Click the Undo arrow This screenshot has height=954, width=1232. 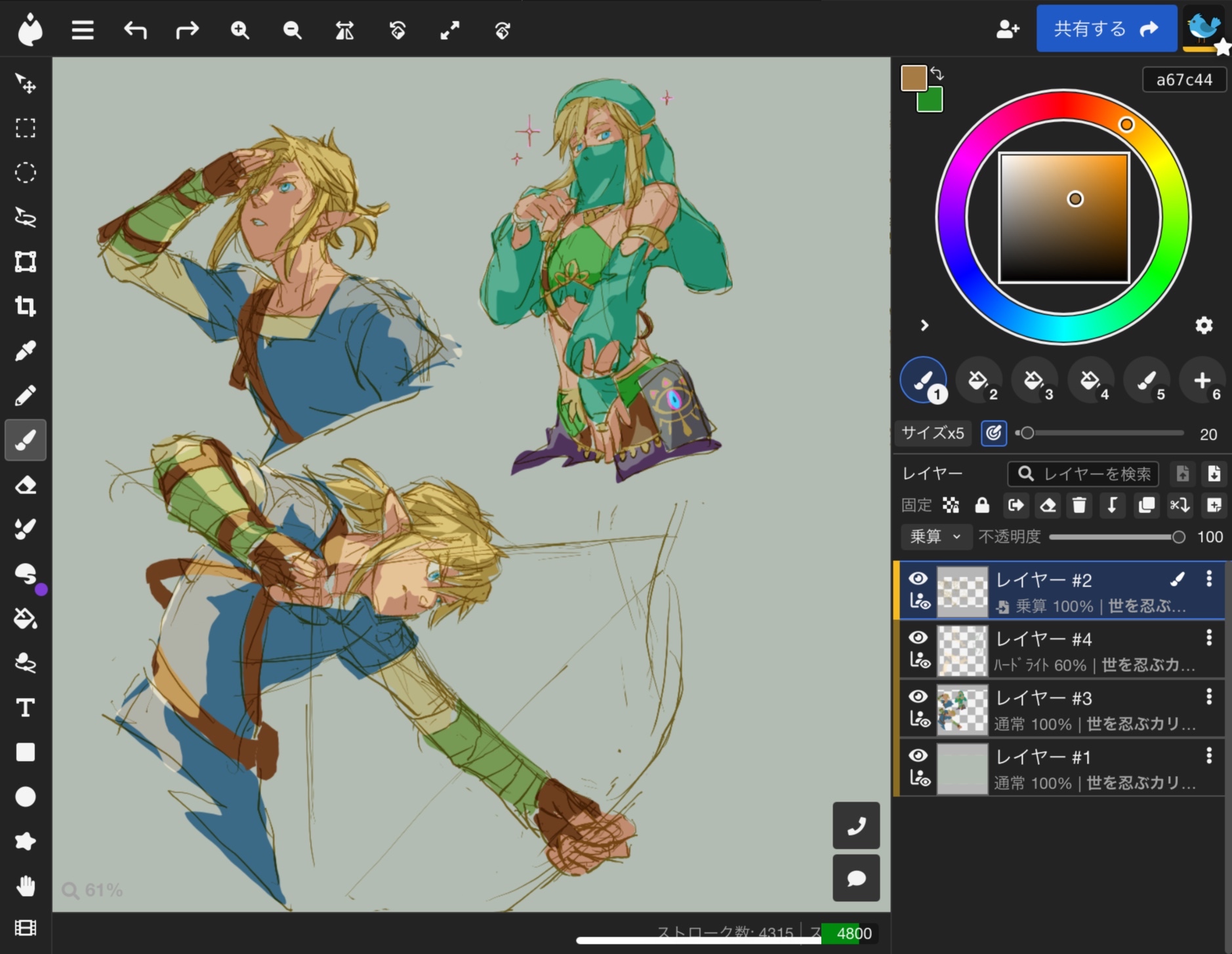click(135, 30)
